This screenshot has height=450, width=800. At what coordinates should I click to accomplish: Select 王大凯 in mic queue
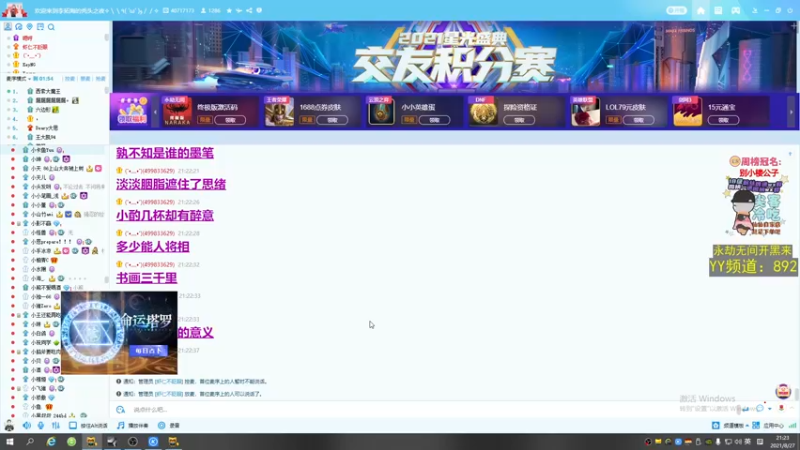coord(45,137)
